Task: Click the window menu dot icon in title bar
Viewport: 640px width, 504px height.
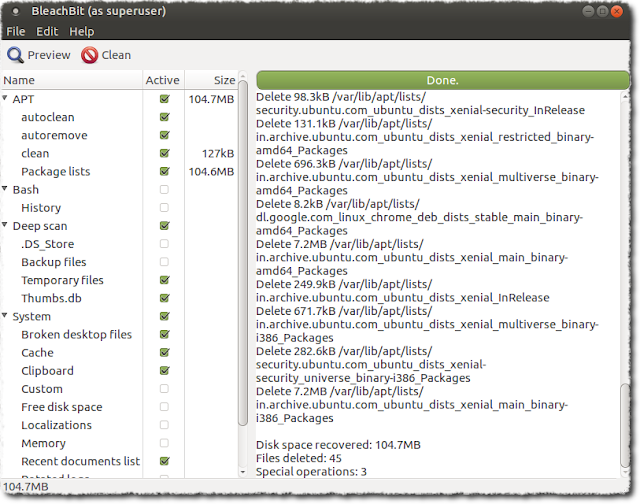Action: pos(16,12)
